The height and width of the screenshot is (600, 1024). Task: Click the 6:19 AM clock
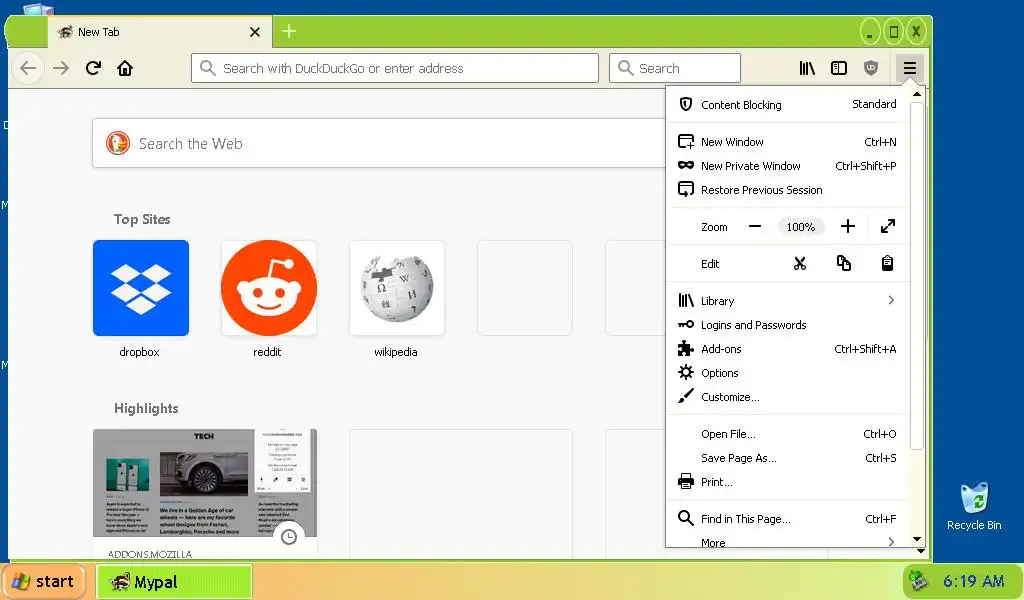tap(973, 581)
